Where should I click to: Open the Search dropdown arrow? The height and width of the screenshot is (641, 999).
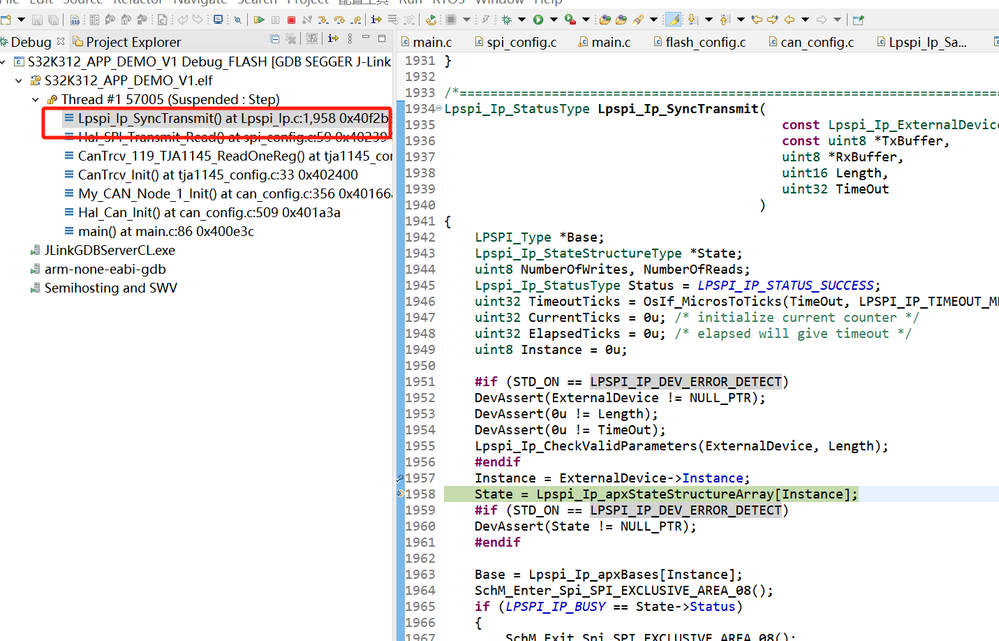(654, 20)
